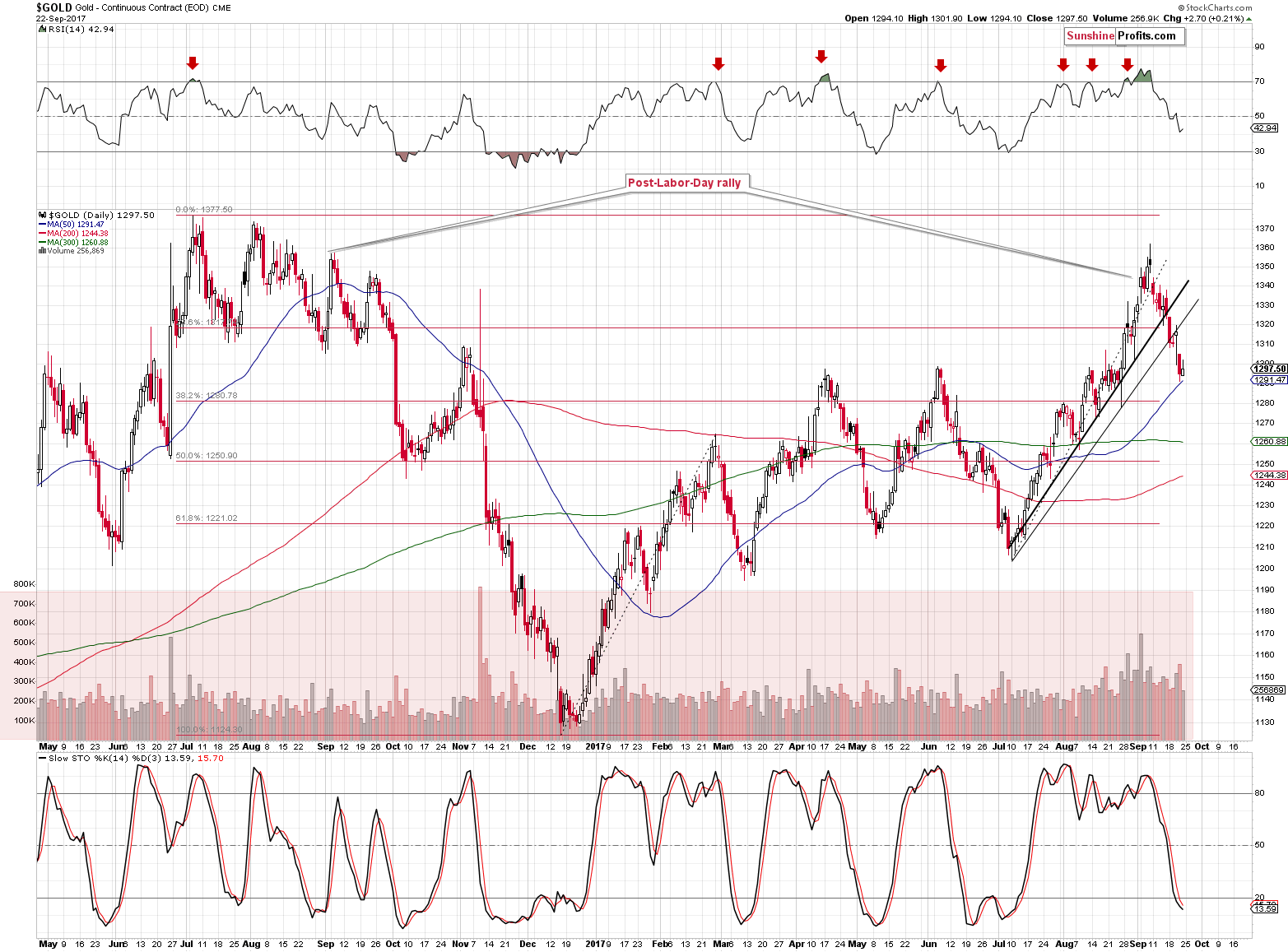Click the 100K volume axis label
Image resolution: width=1288 pixels, height=952 pixels.
(x=24, y=721)
